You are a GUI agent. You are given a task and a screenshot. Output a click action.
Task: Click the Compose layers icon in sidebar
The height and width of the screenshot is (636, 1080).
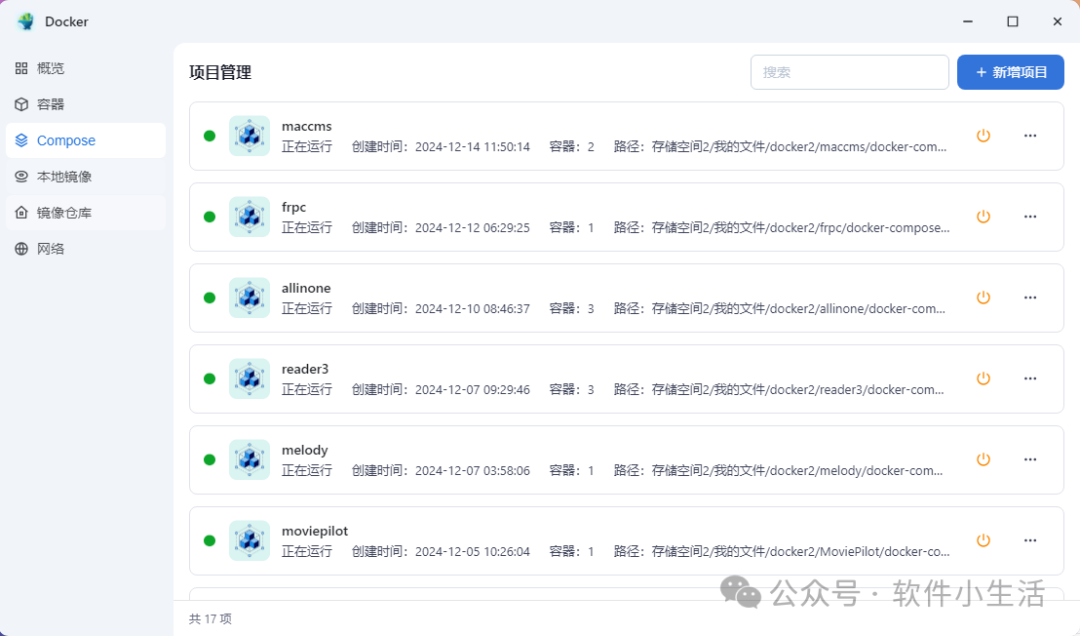(21, 141)
